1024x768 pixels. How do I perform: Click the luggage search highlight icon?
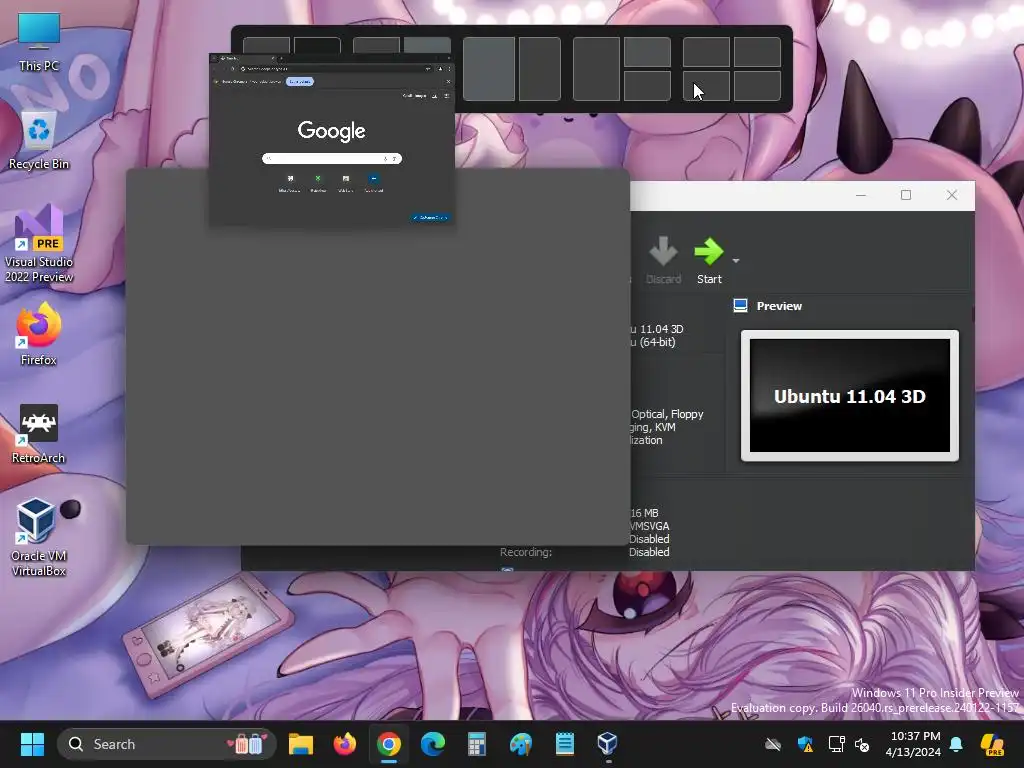[248, 744]
